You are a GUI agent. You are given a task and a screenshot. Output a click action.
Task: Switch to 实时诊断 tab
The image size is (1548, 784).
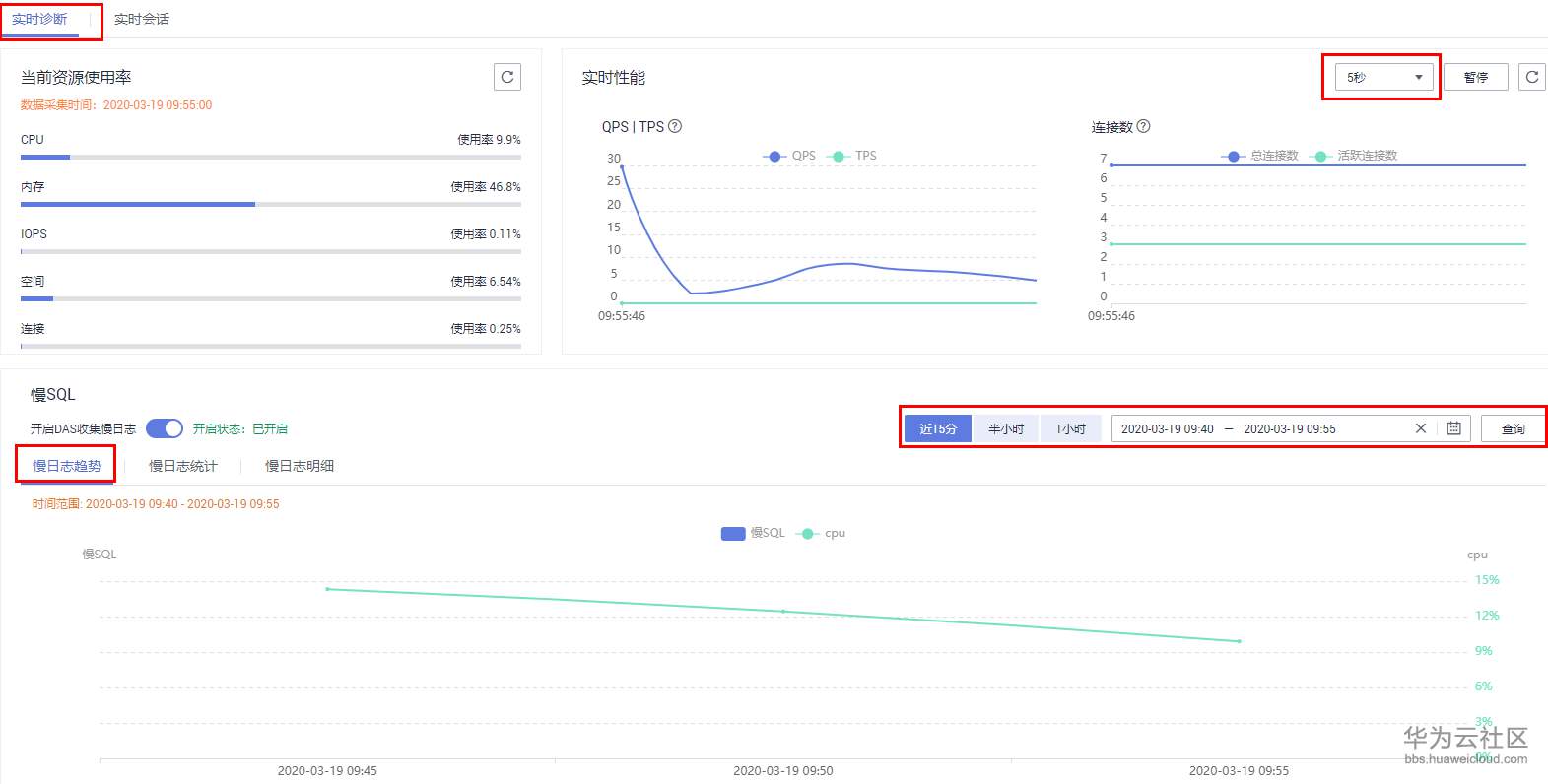(x=39, y=19)
